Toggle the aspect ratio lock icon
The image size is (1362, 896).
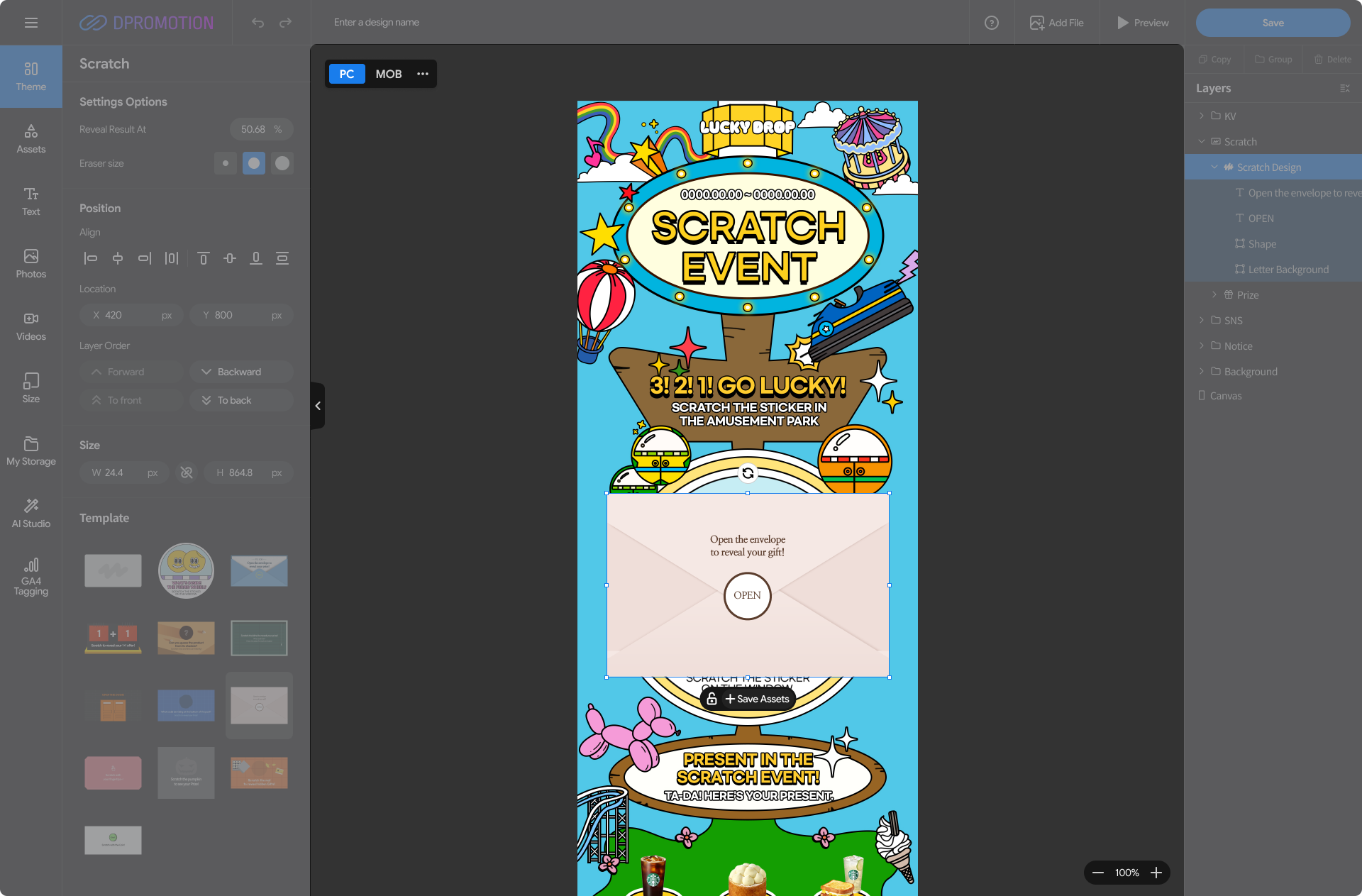coord(187,472)
